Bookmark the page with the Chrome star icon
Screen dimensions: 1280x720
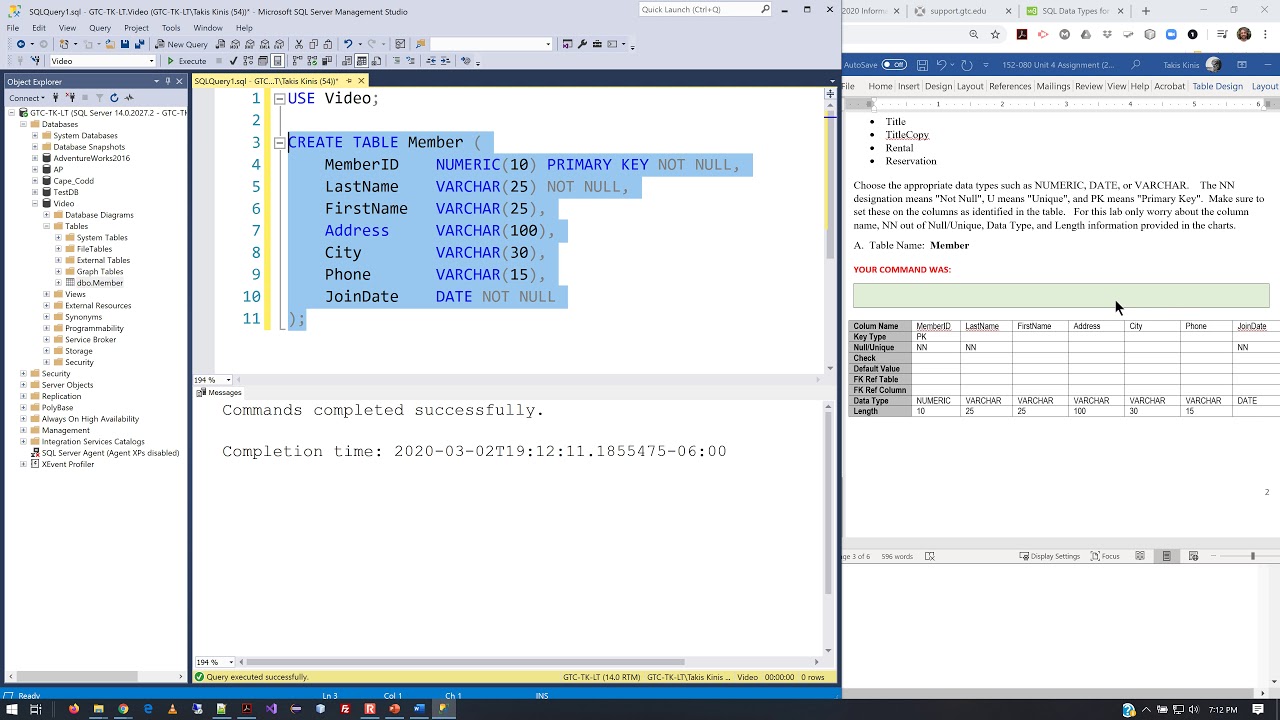[995, 34]
